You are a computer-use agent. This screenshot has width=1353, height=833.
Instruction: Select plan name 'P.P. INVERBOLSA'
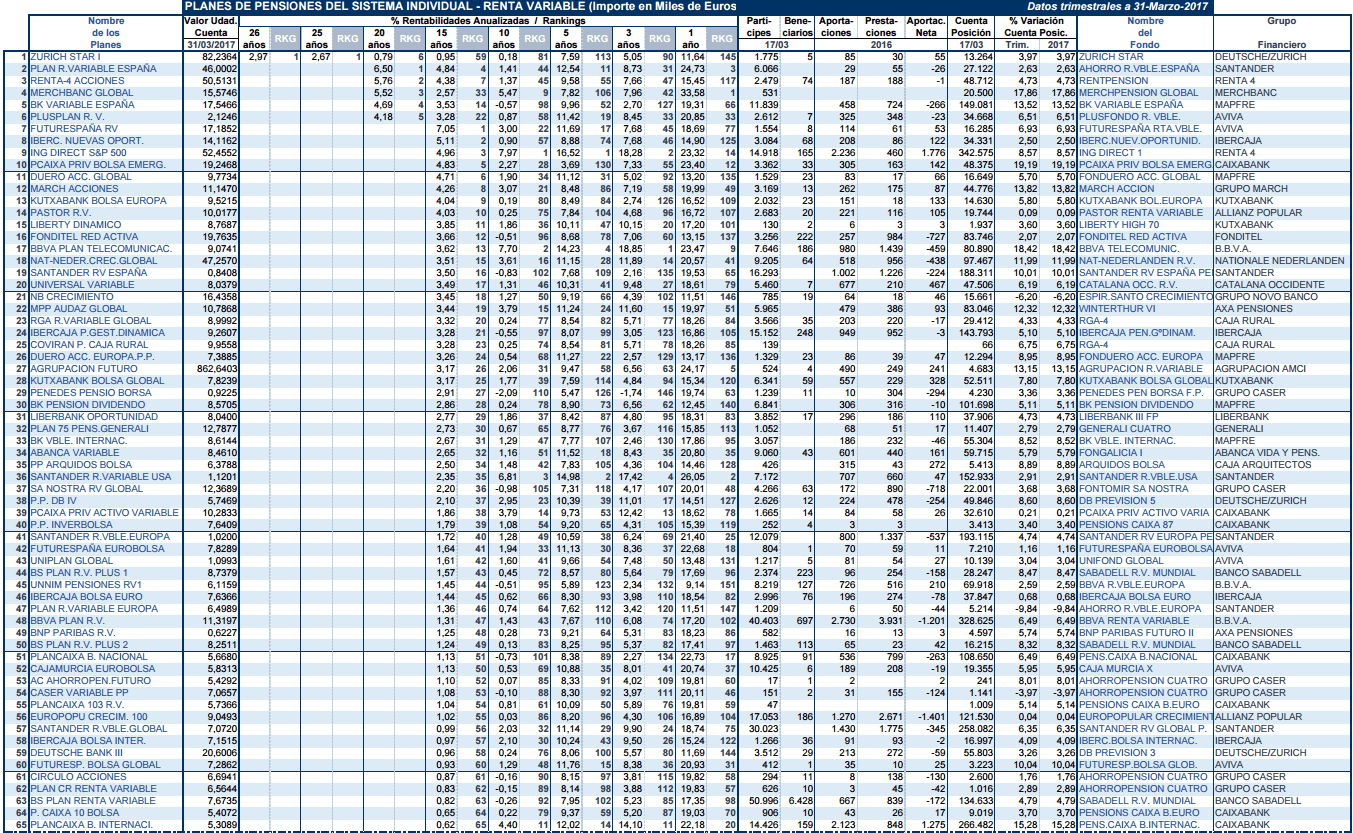(x=69, y=525)
